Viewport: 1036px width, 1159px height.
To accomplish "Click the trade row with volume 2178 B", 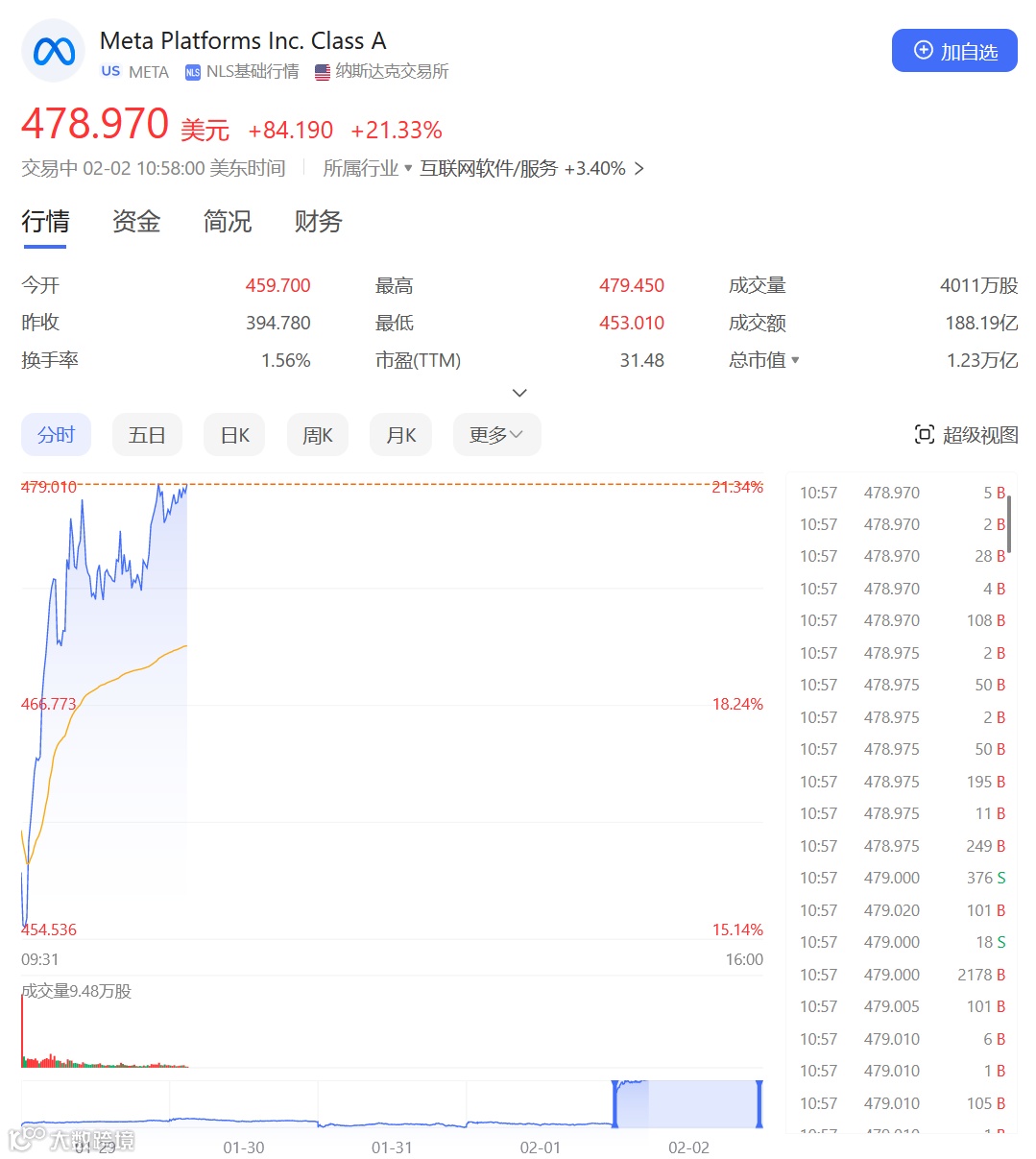I will [x=903, y=975].
